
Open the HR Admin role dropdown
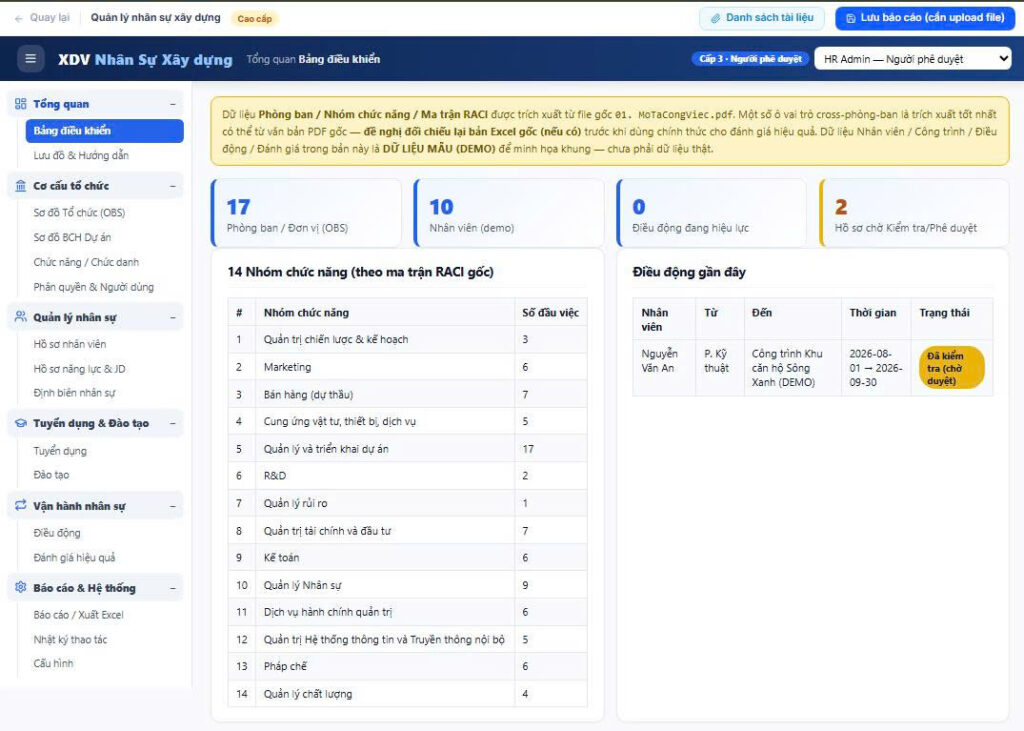pyautogui.click(x=913, y=59)
